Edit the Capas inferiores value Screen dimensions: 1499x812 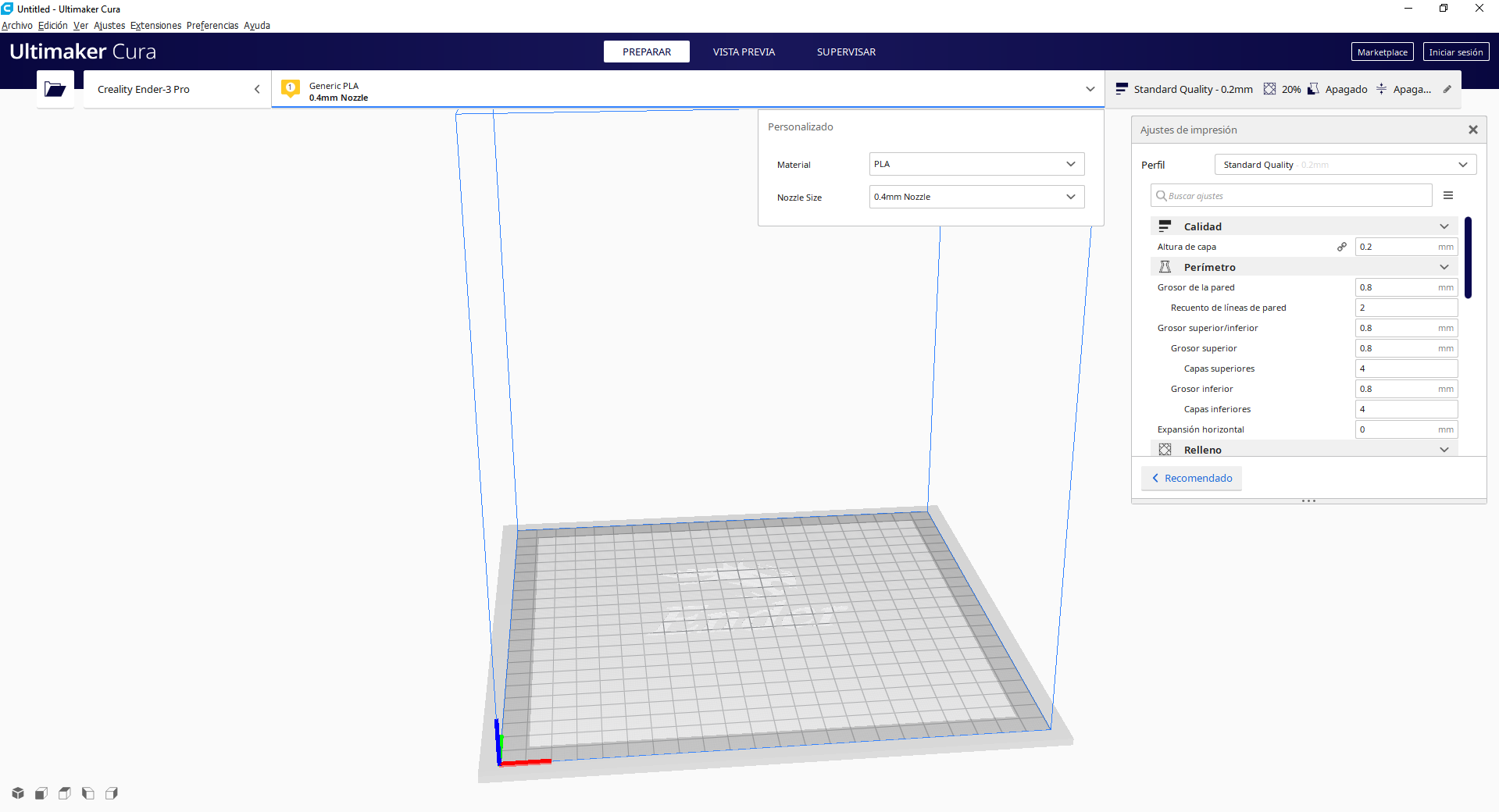pyautogui.click(x=1406, y=409)
